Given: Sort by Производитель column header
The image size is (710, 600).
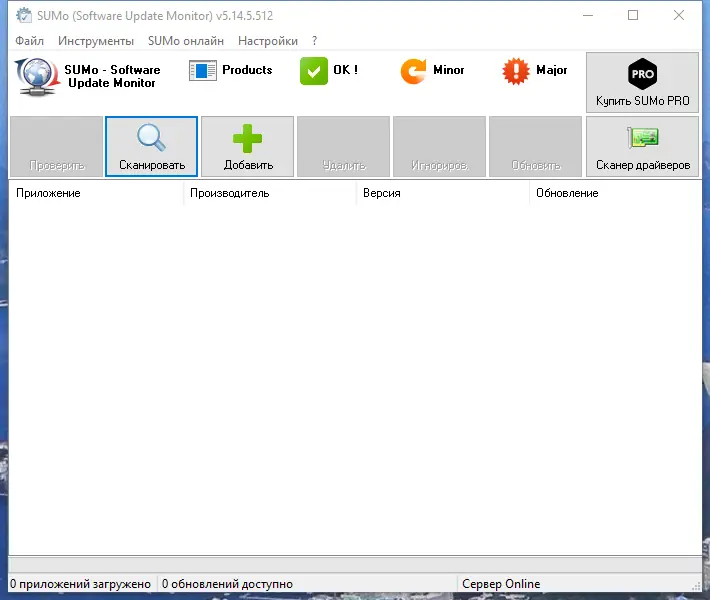Looking at the screenshot, I should [270, 193].
